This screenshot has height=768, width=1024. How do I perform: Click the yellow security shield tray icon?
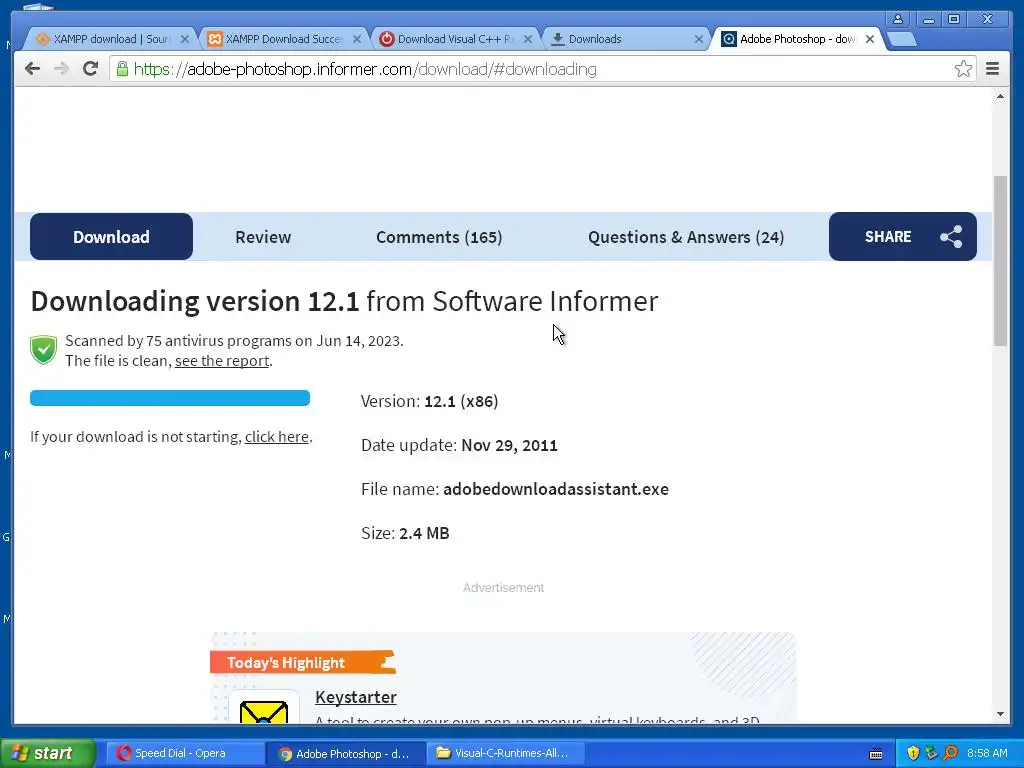tap(913, 753)
